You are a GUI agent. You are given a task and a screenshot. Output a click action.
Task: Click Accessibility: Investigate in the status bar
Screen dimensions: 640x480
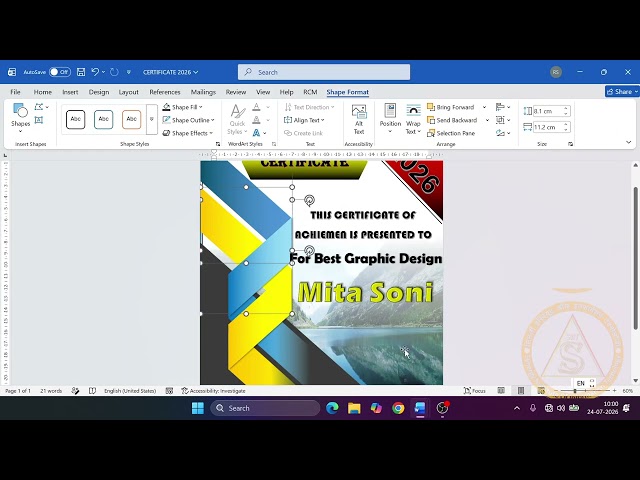(x=213, y=391)
